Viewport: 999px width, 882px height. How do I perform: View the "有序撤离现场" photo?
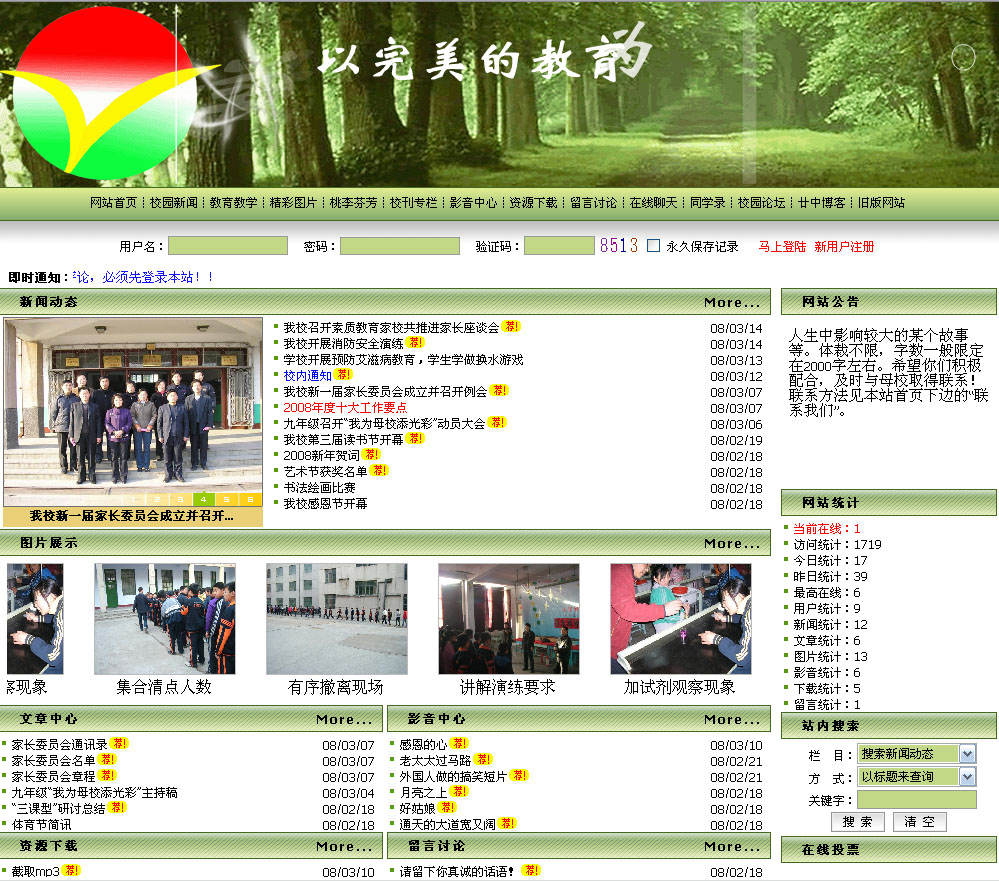(x=336, y=618)
